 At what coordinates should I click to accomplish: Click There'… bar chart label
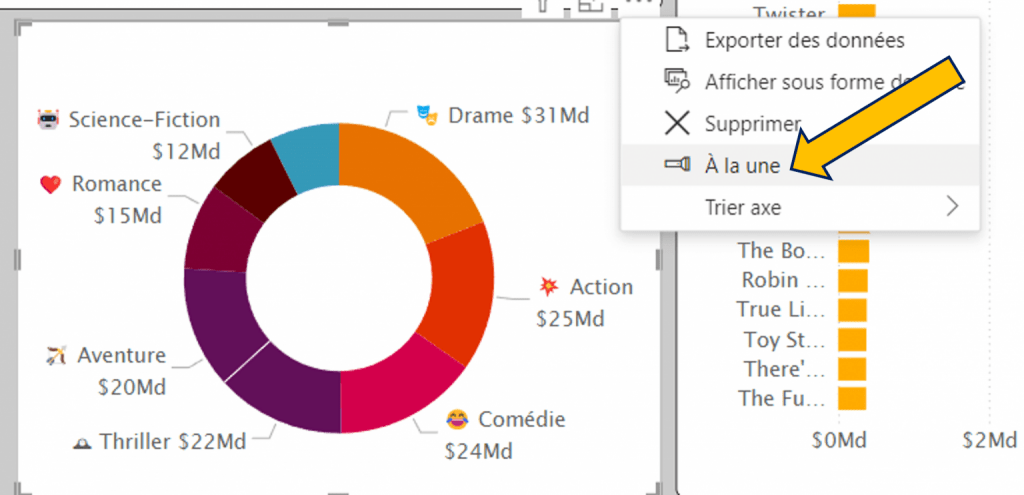[x=784, y=369]
